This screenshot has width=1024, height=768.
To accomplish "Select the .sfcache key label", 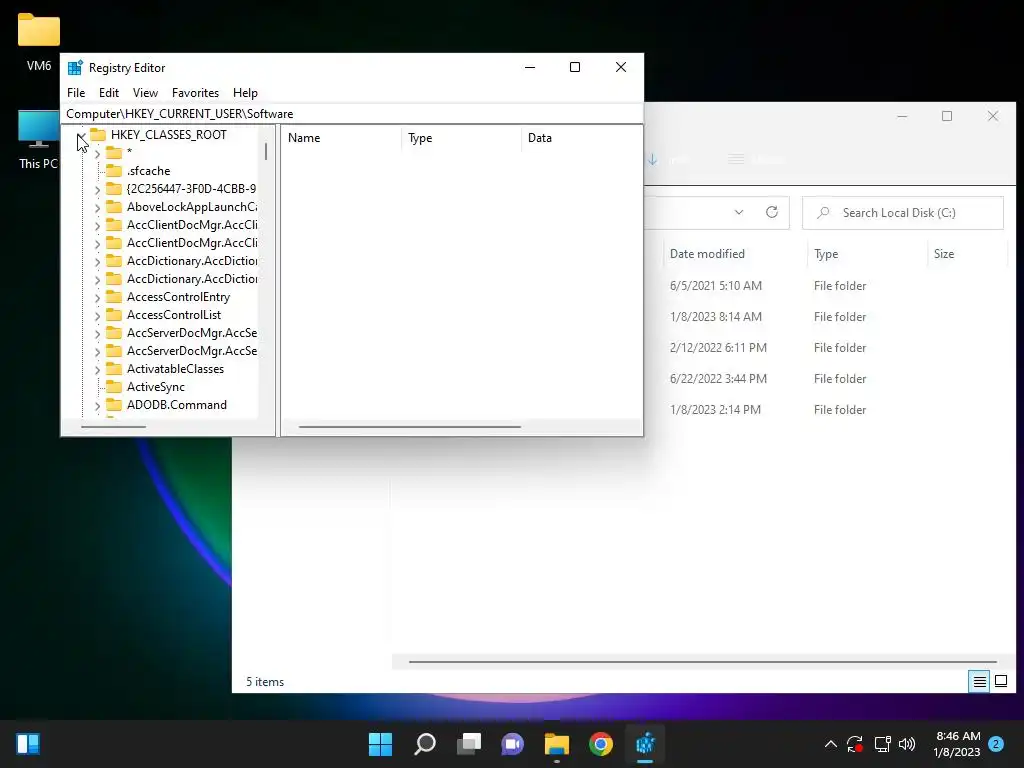I will [148, 170].
